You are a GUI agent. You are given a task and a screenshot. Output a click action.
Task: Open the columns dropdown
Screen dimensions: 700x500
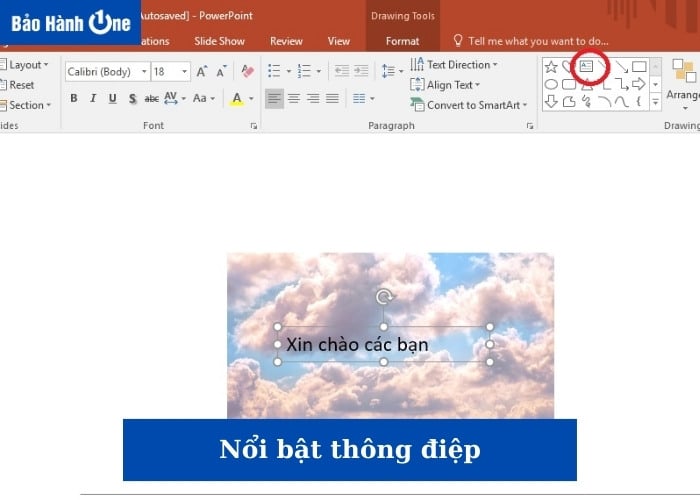(x=363, y=98)
